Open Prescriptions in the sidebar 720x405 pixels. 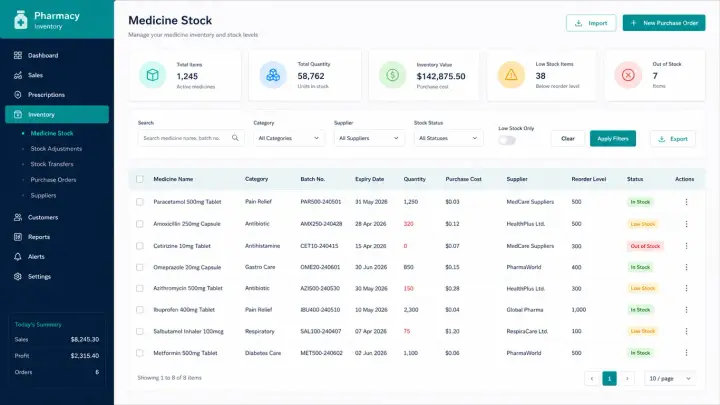pos(57,95)
